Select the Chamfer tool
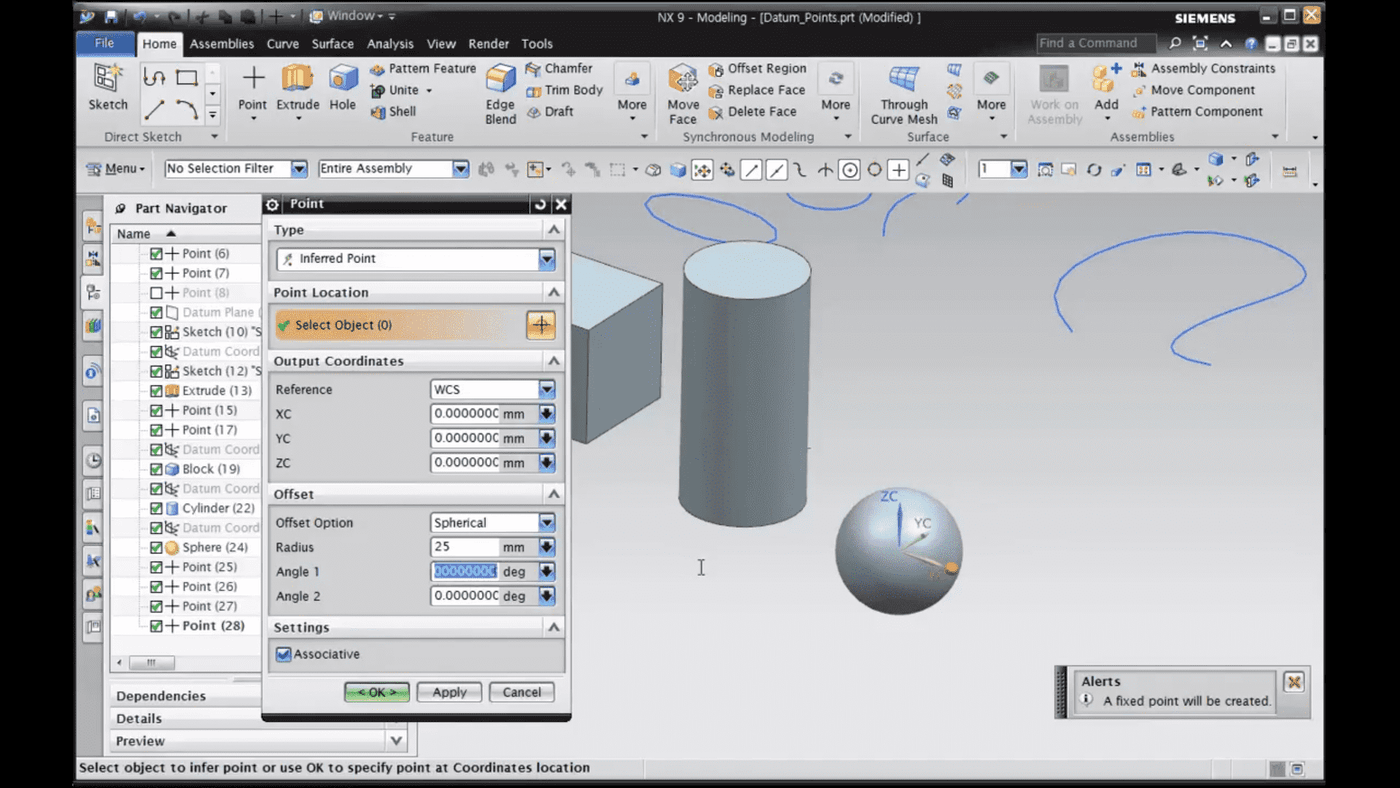The width and height of the screenshot is (1400, 788). (x=559, y=69)
